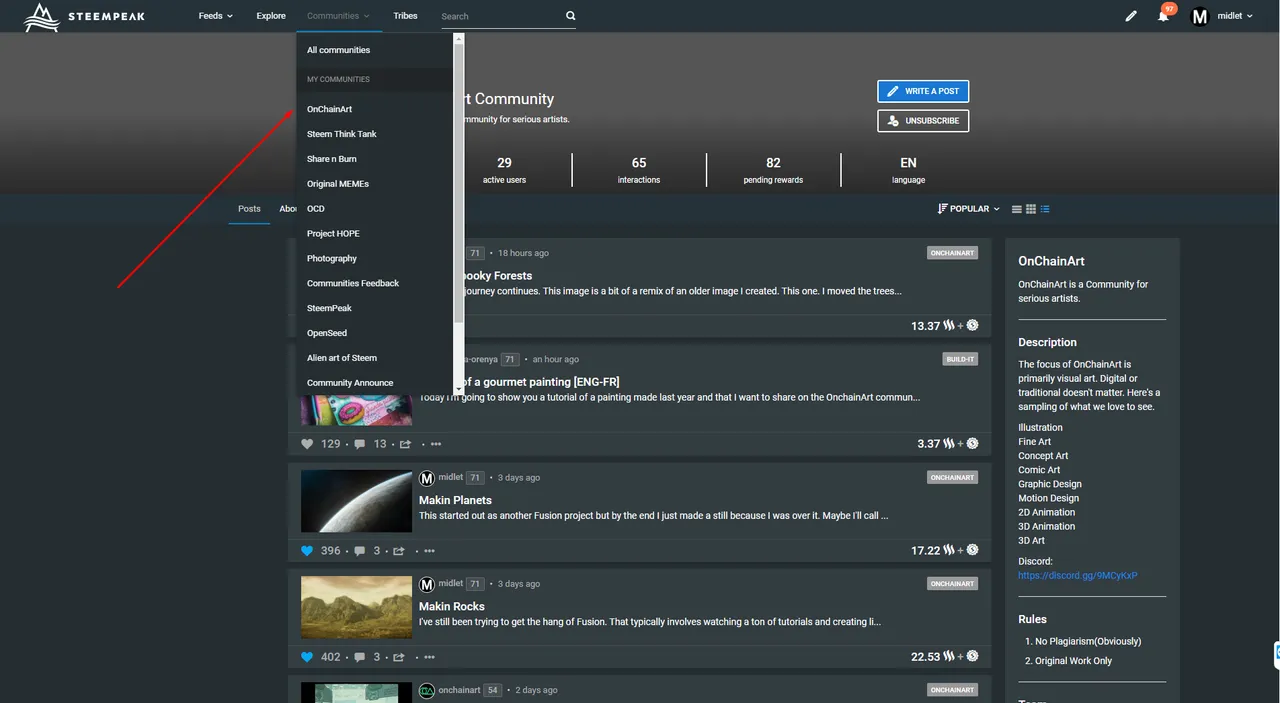Click the pencil compose icon in the header
This screenshot has height=703, width=1280.
[1131, 16]
